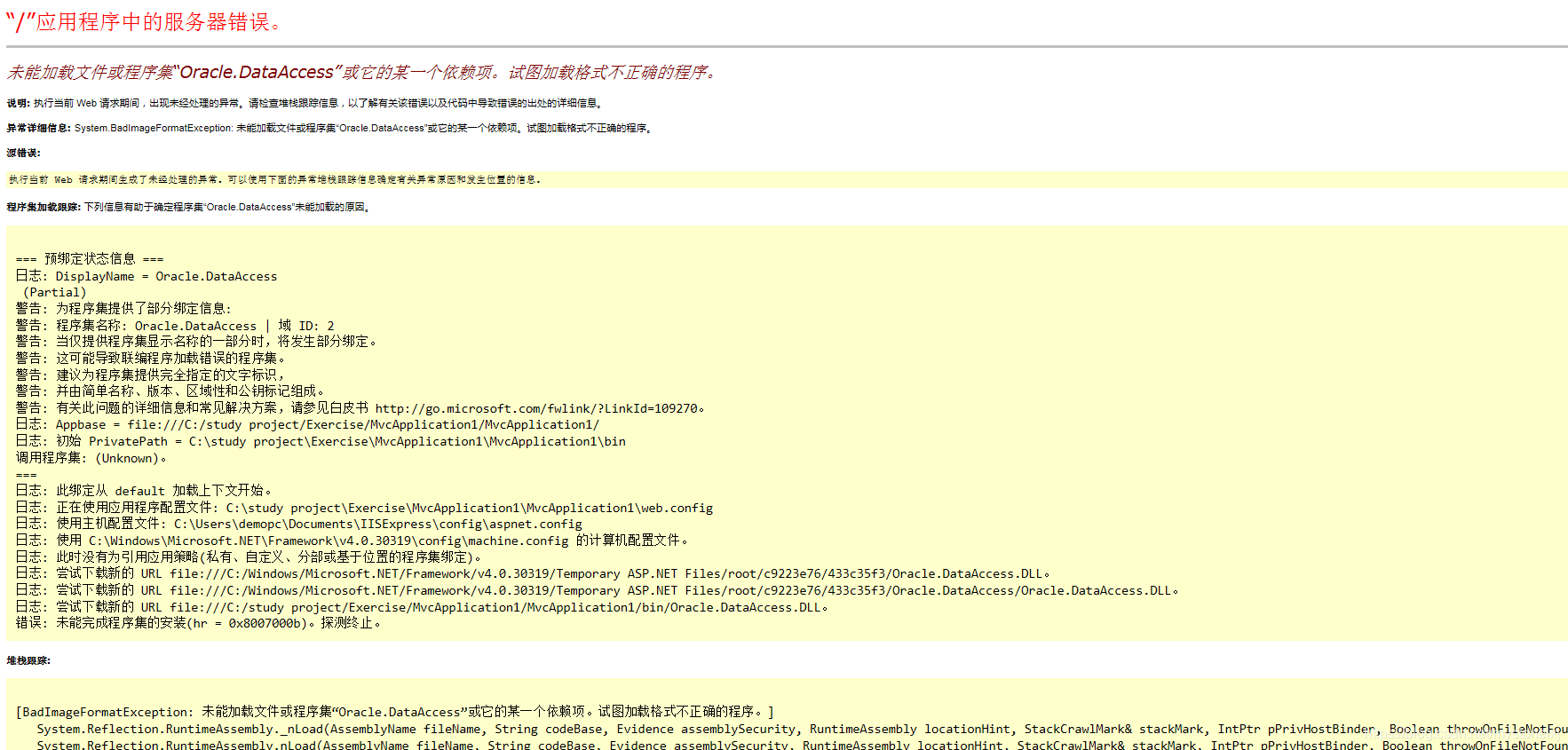Click the error line 'hr = 0x8007000b'
Image resolution: width=1568 pixels, height=750 pixels.
199,623
